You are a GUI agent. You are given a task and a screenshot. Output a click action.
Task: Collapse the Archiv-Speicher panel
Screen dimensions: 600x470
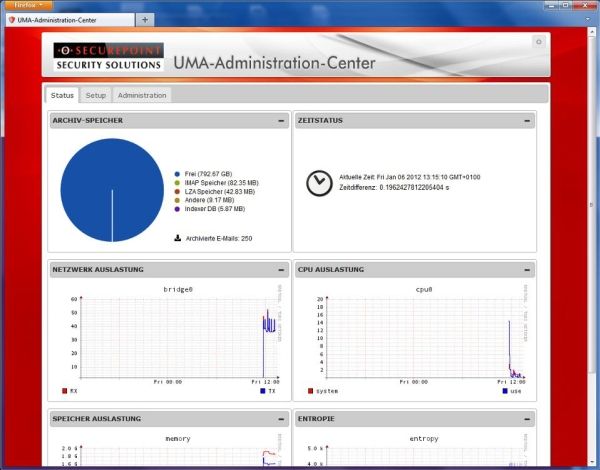click(281, 121)
